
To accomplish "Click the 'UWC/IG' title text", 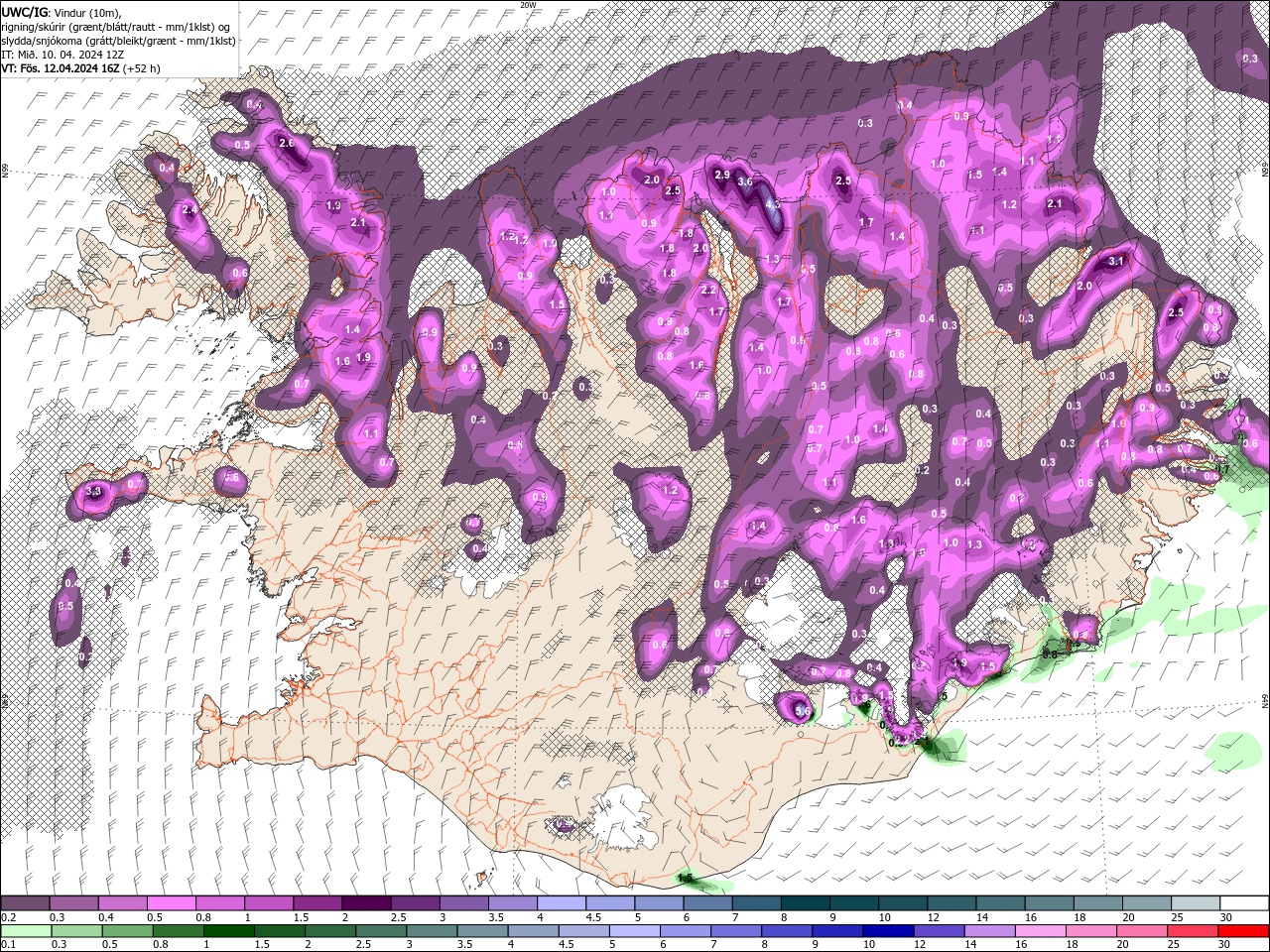I will coord(25,12).
